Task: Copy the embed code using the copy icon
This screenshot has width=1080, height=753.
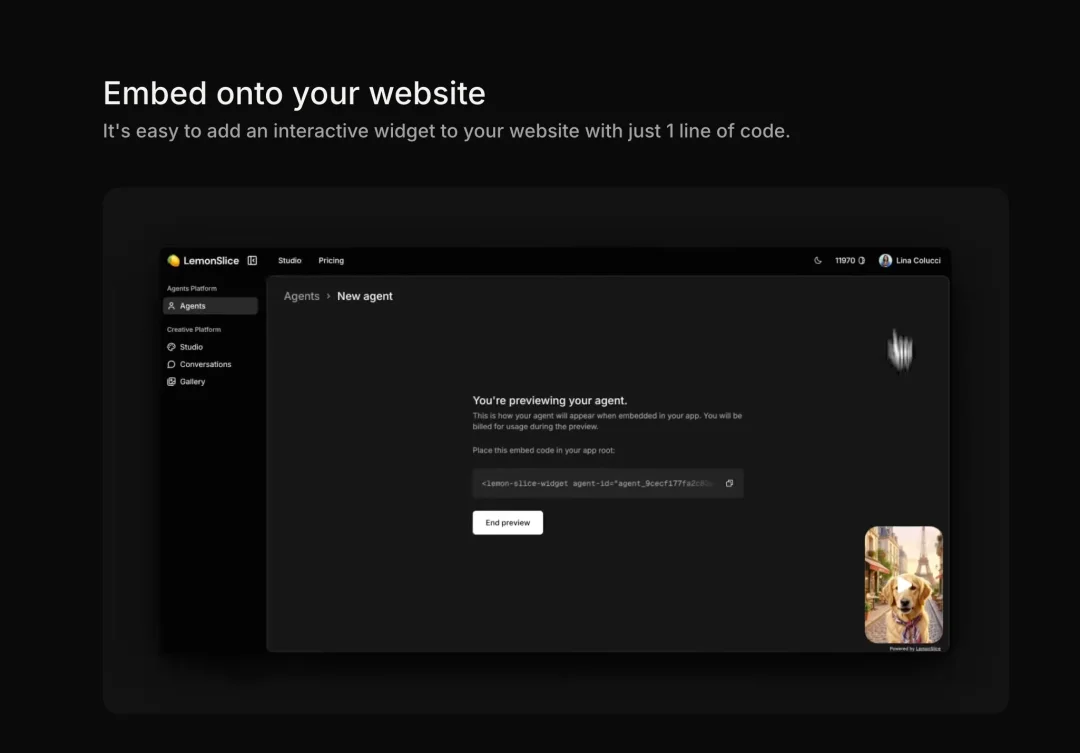Action: [x=729, y=483]
